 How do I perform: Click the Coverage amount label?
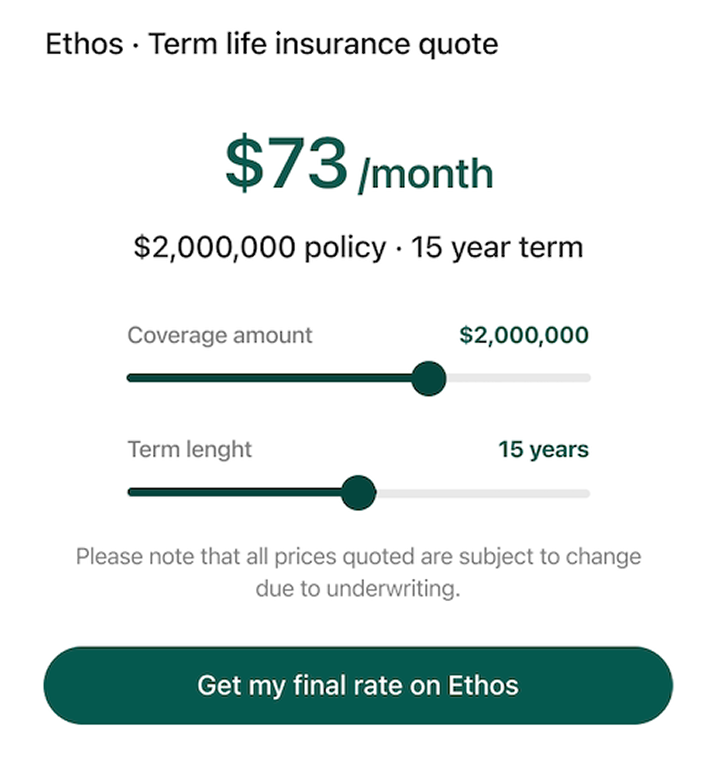pos(219,335)
